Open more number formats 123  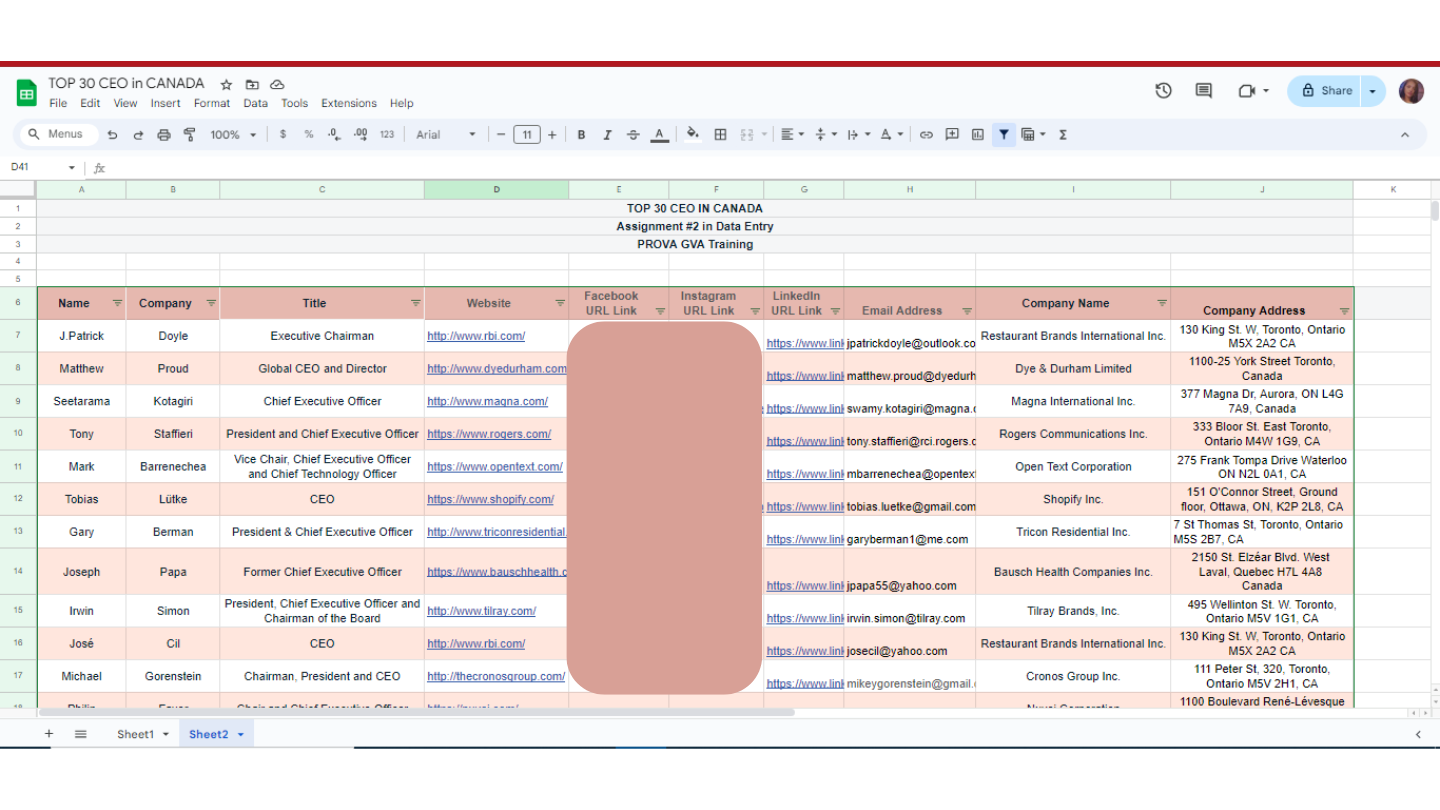click(387, 135)
